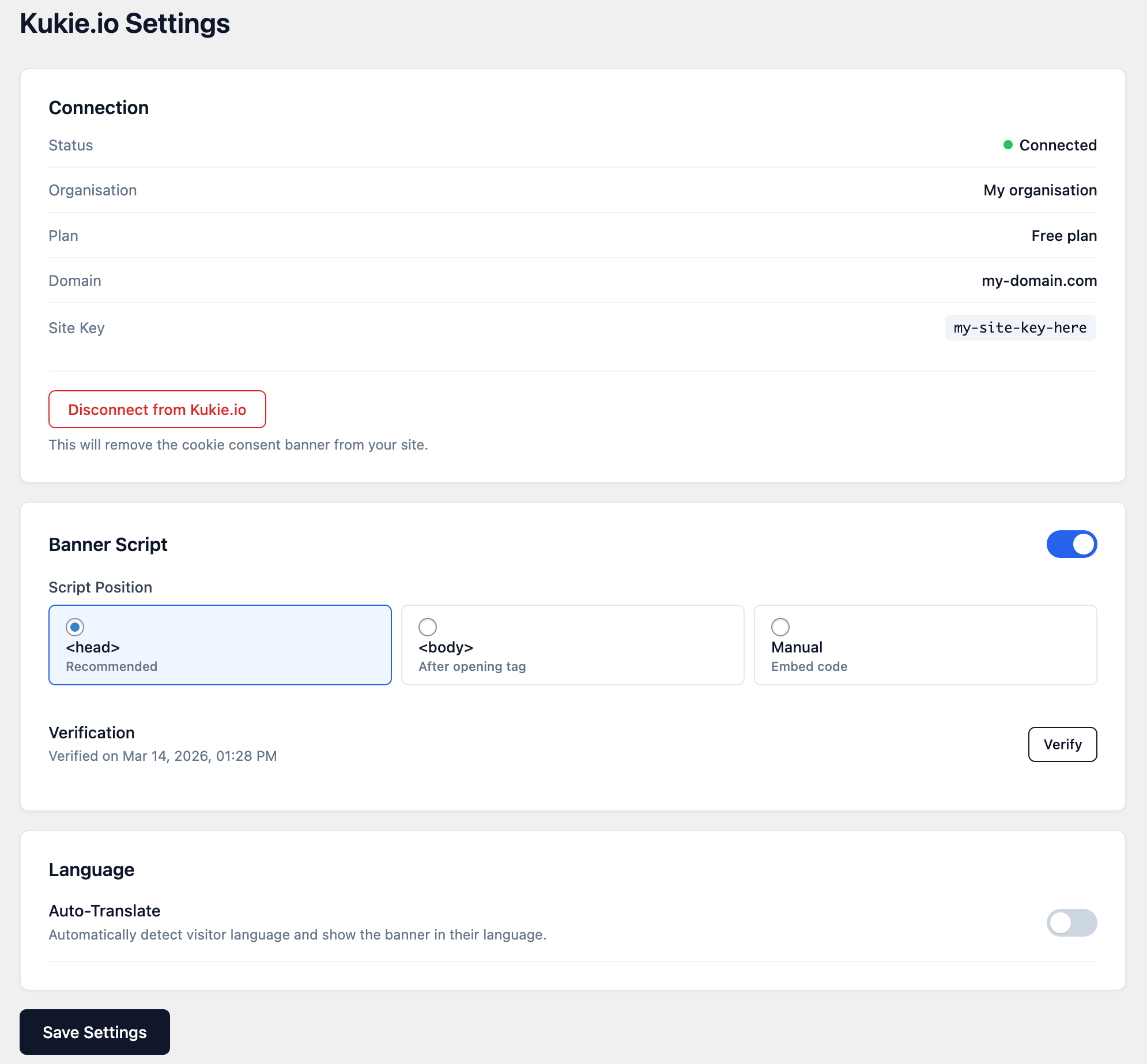Select the Connection section heading
1147x1064 pixels.
tap(99, 107)
